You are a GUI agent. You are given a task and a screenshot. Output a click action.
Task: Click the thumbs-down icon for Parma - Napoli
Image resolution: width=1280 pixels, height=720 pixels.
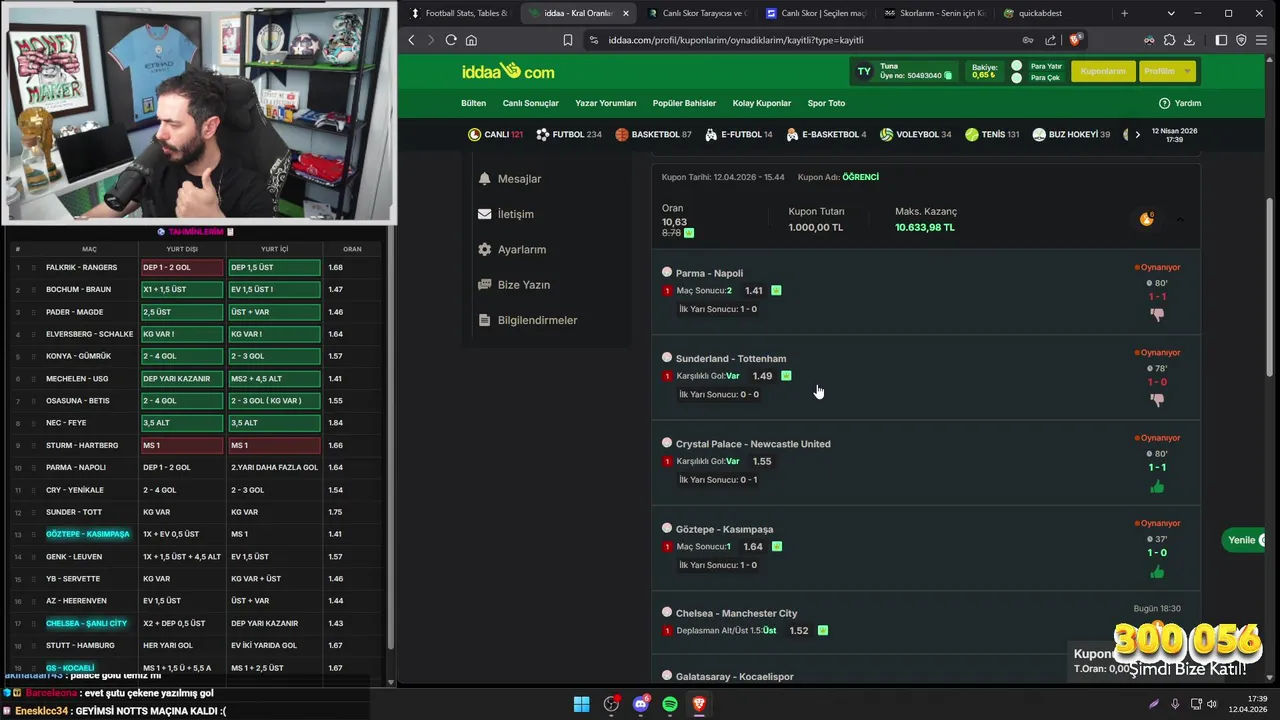click(x=1157, y=314)
